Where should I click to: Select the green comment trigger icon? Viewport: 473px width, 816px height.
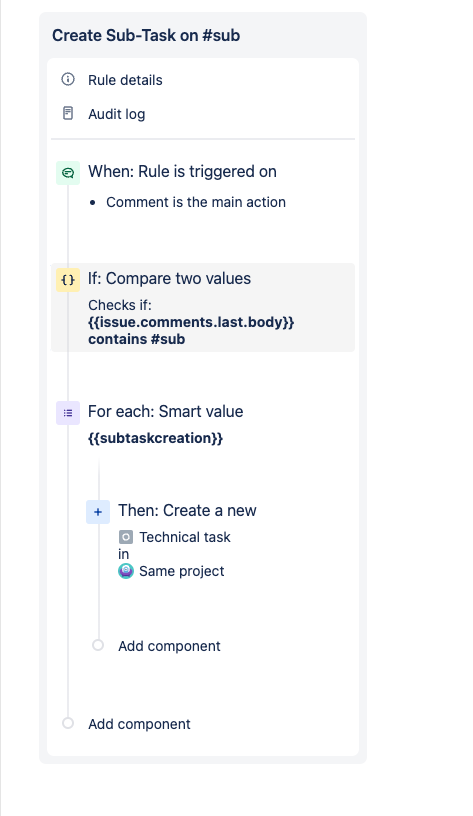pyautogui.click(x=68, y=173)
